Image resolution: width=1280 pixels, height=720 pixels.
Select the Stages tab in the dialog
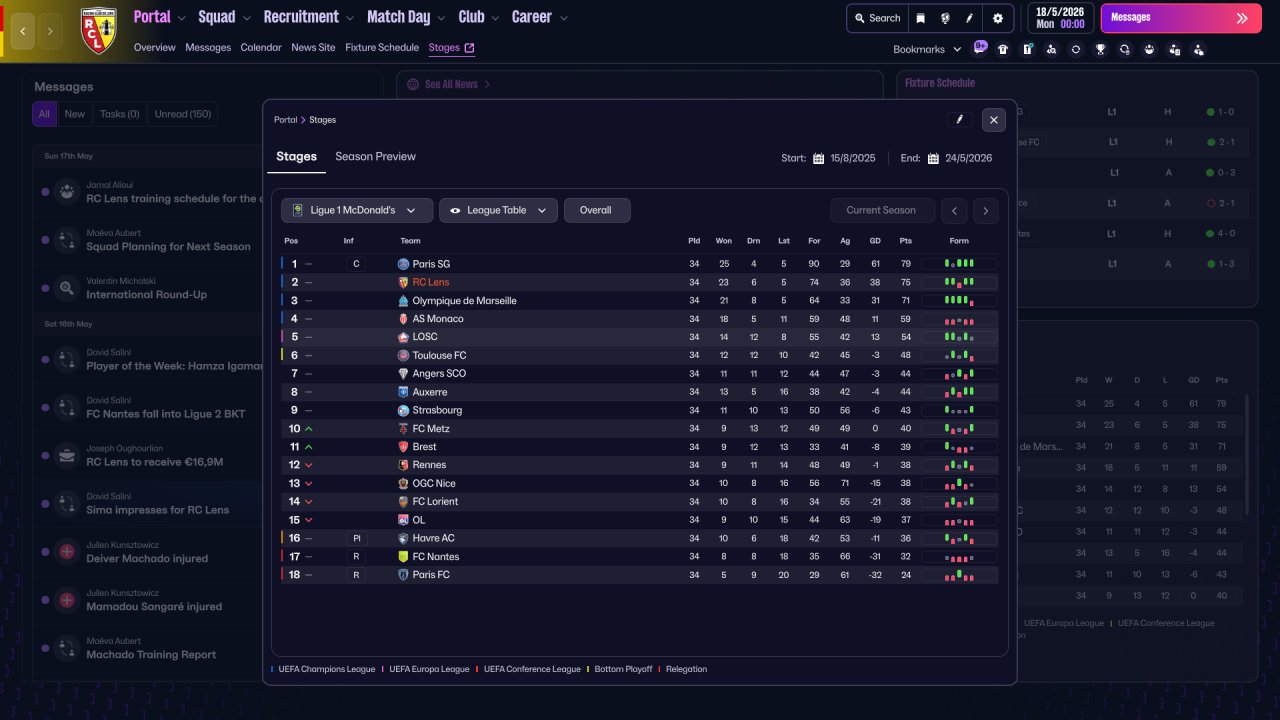tap(296, 156)
